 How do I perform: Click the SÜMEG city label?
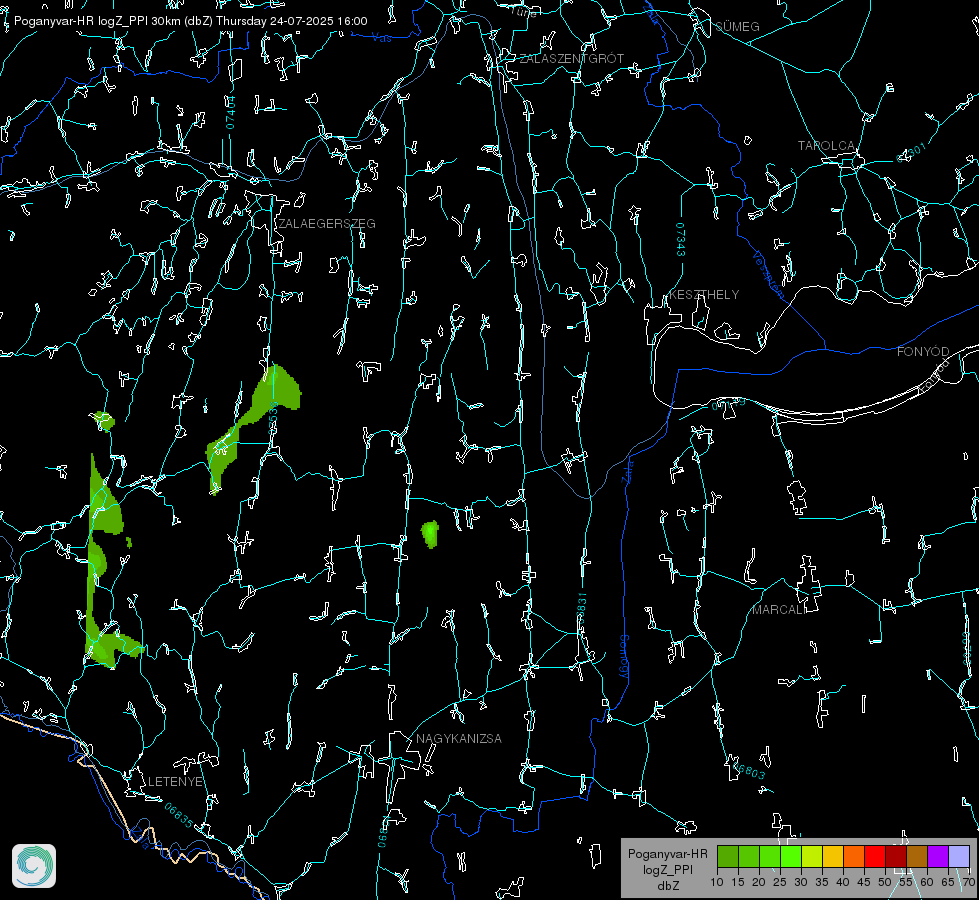(737, 27)
